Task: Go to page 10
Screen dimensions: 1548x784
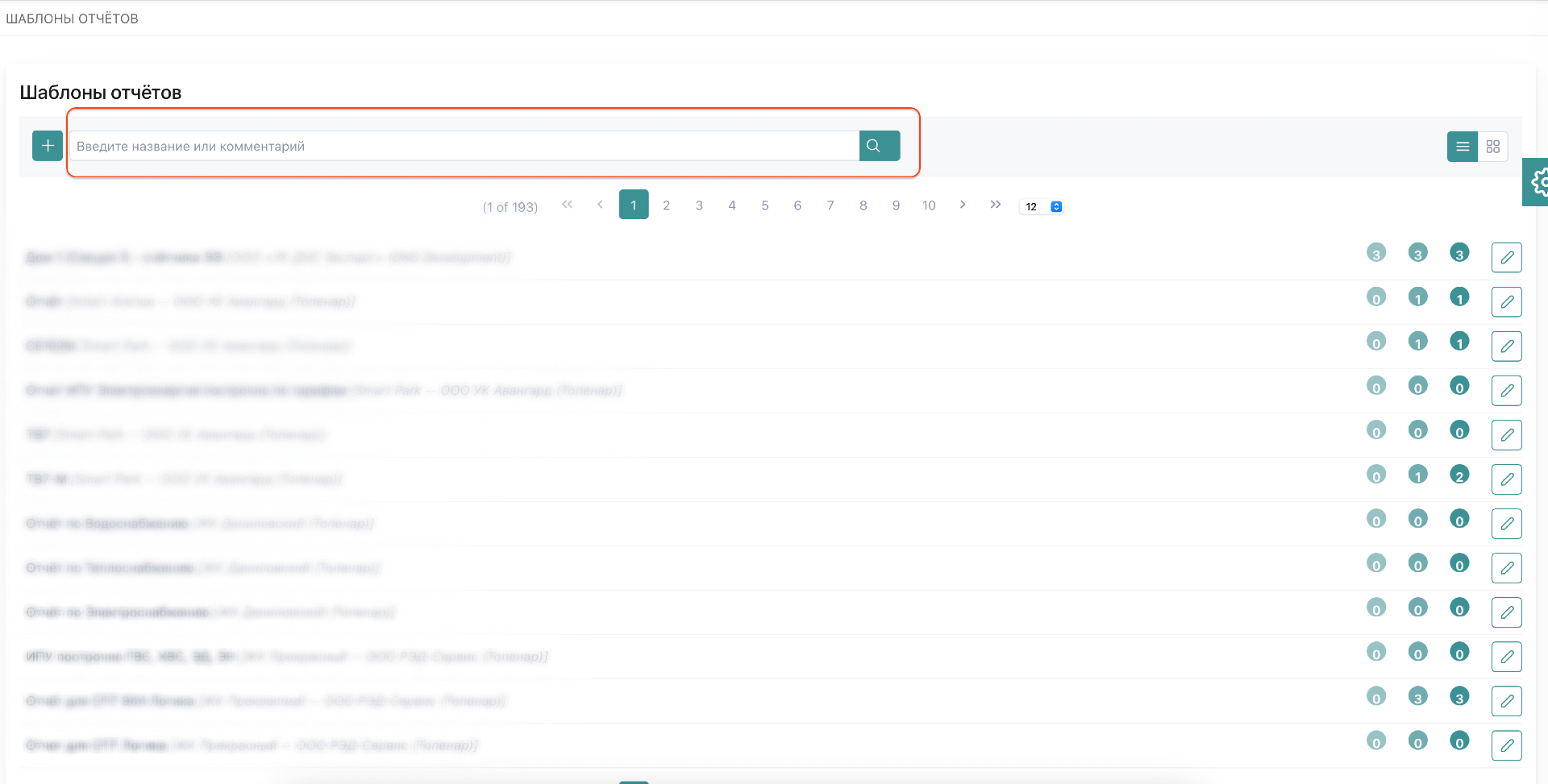Action: 929,205
